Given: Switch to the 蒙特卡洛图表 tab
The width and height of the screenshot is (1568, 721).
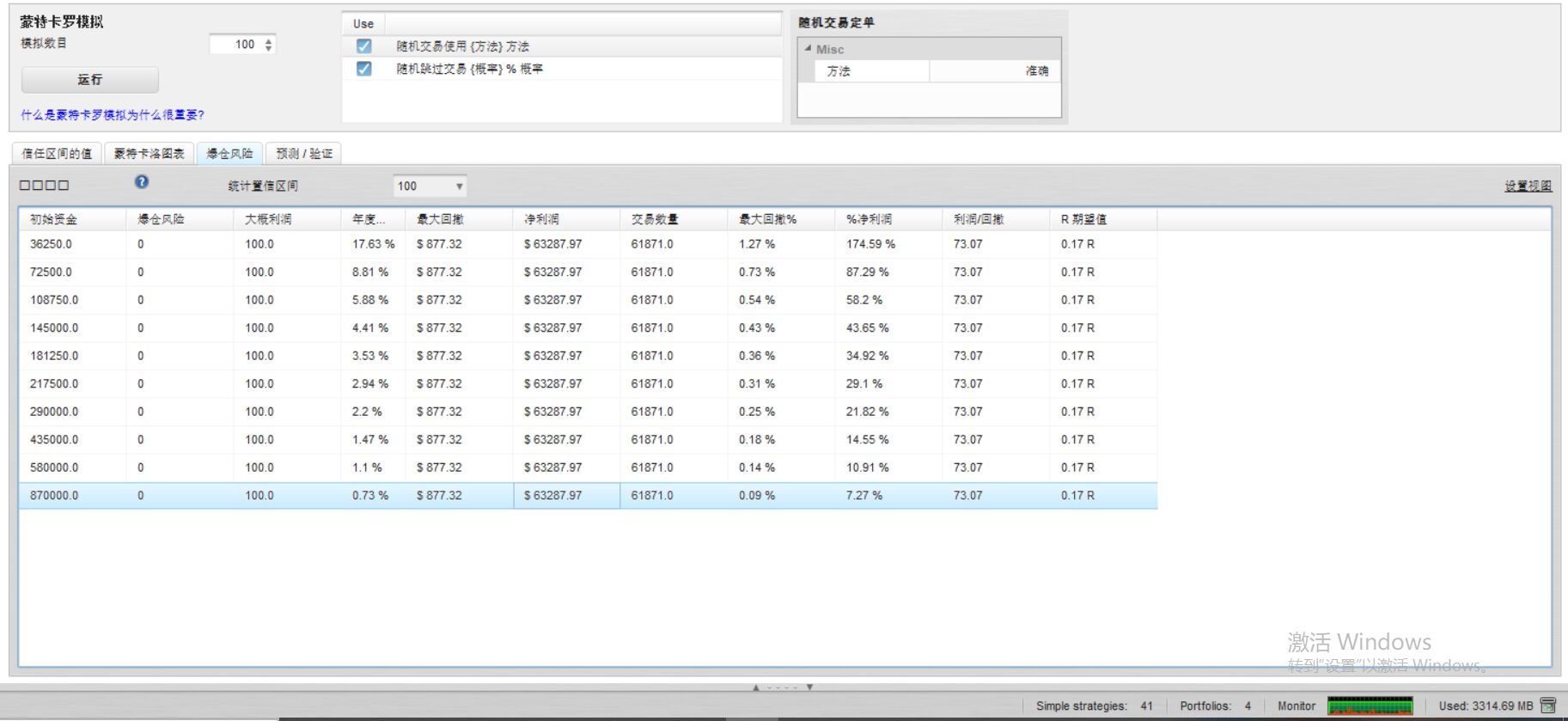Looking at the screenshot, I should coord(149,154).
